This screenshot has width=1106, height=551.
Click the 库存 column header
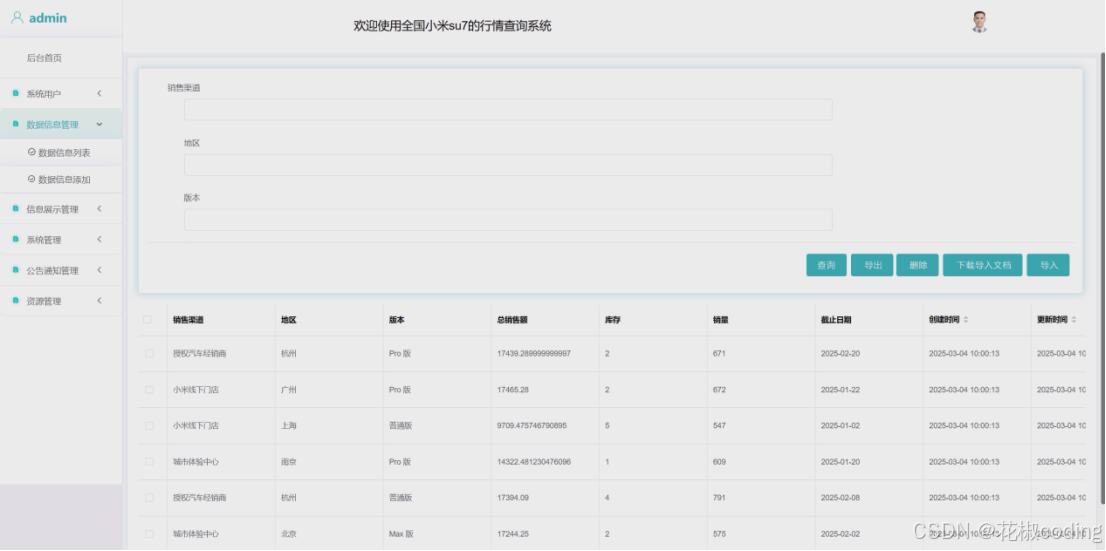pos(612,320)
